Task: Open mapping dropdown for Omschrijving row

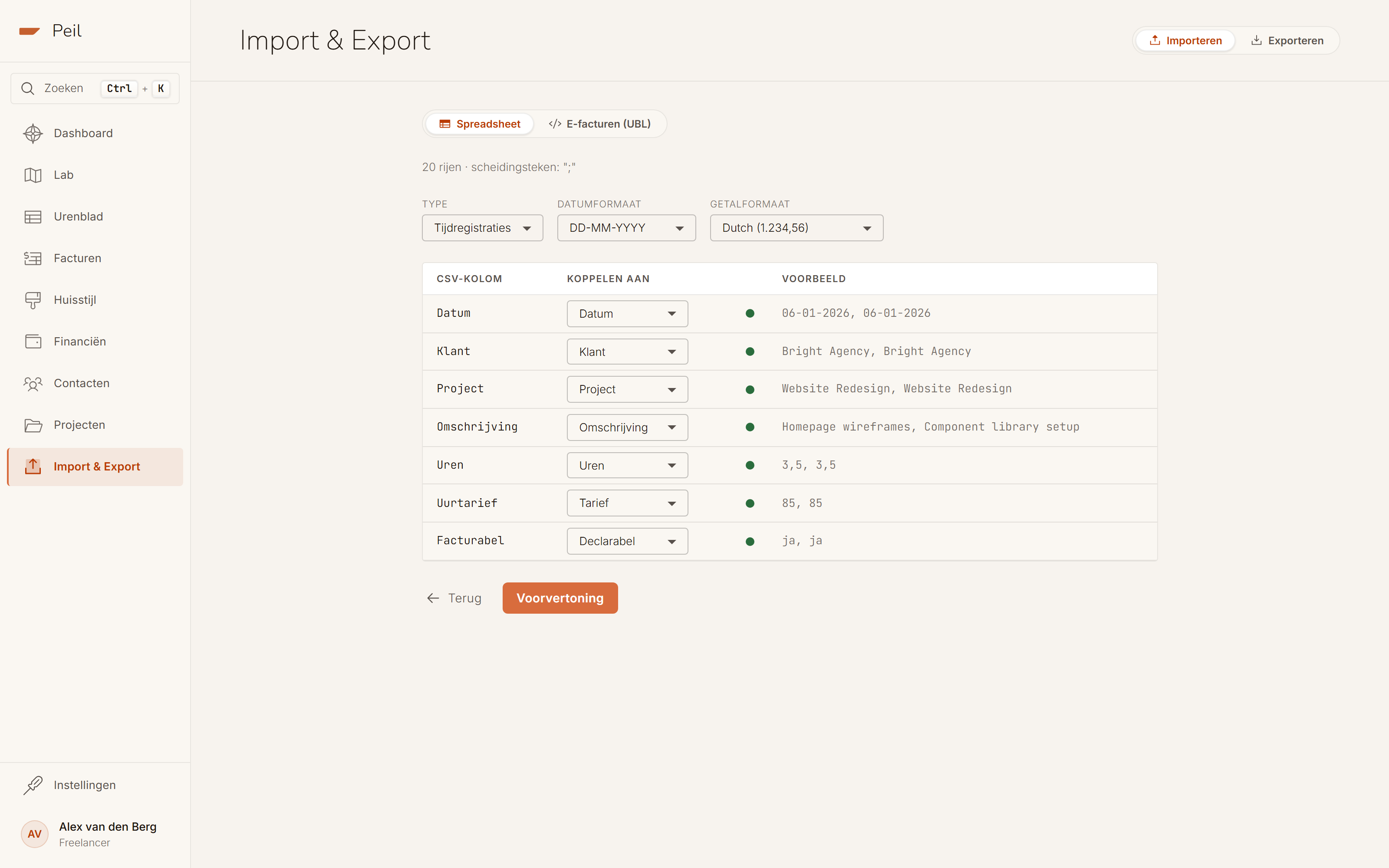Action: click(x=627, y=427)
